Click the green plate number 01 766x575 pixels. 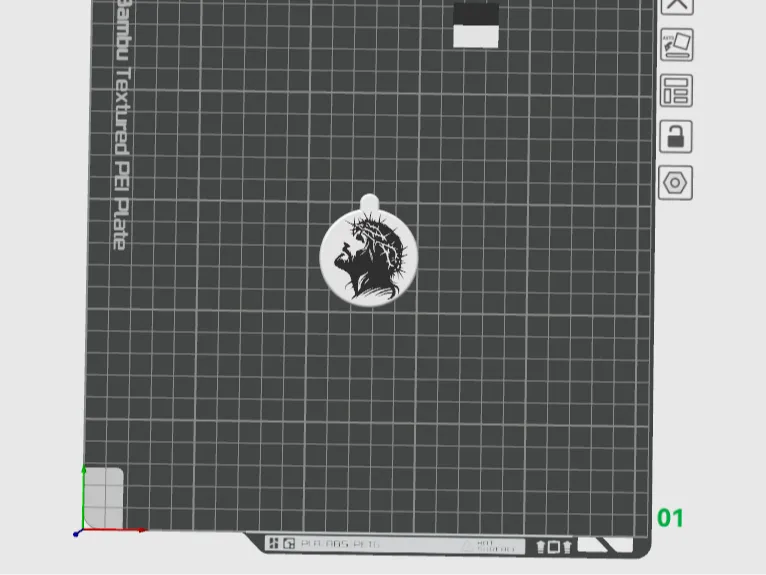coord(670,518)
